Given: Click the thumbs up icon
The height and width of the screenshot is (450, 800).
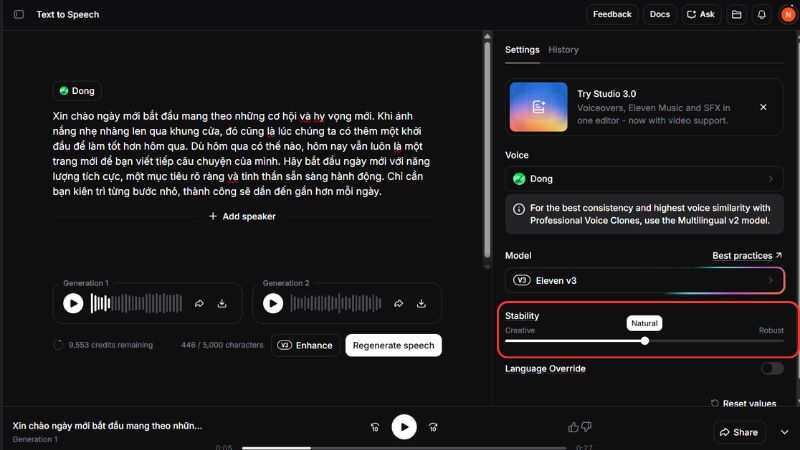Looking at the screenshot, I should pos(573,427).
